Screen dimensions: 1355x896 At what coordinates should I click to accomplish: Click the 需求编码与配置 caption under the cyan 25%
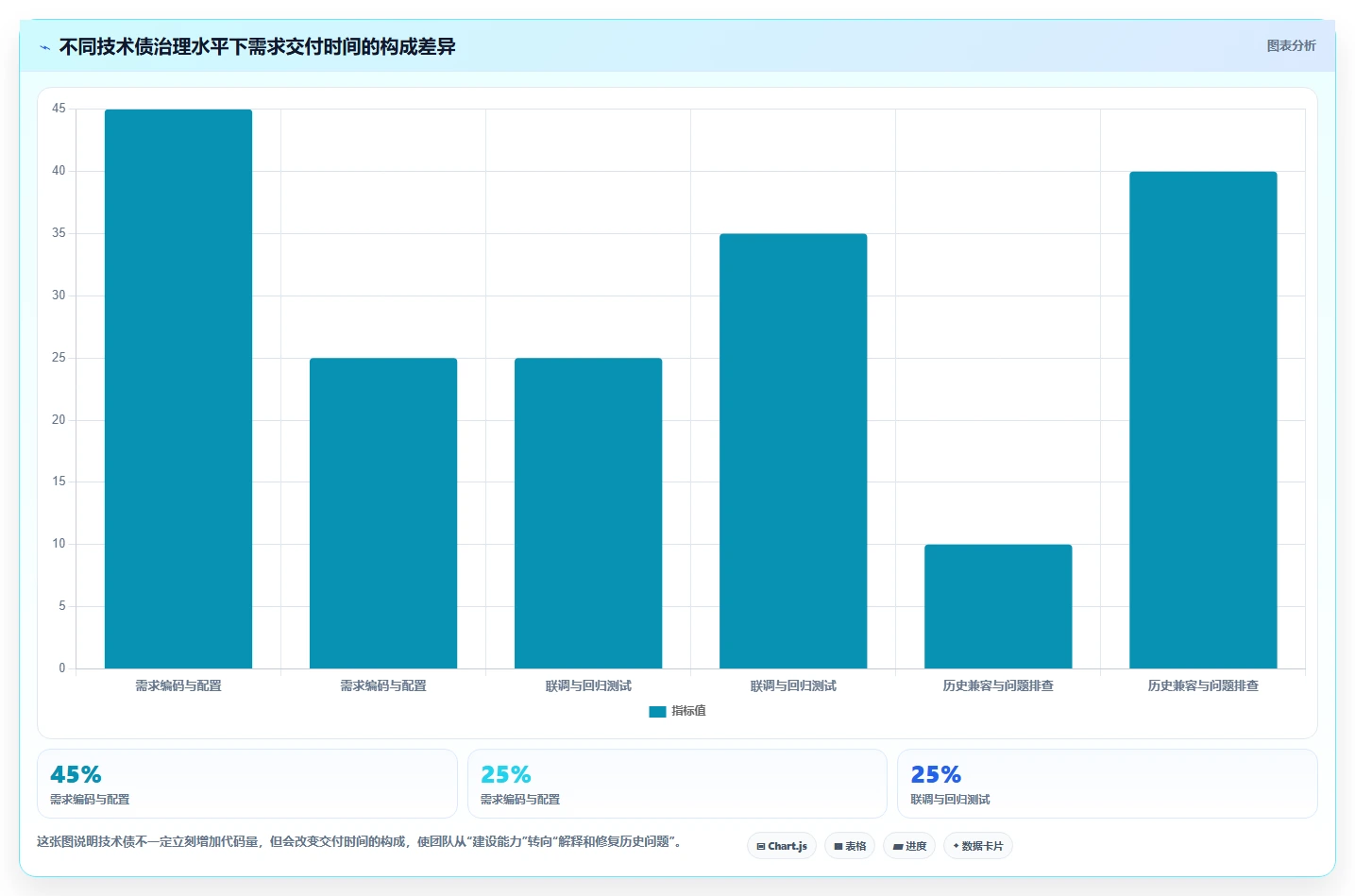tap(520, 800)
